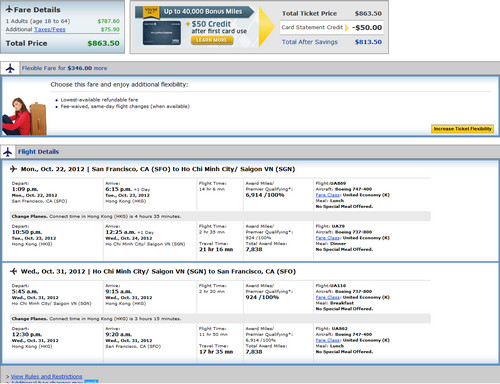This screenshot has height=384, width=500.
Task: Click the Fee-waived same-day flight changes bullet
Action: pyautogui.click(x=125, y=106)
